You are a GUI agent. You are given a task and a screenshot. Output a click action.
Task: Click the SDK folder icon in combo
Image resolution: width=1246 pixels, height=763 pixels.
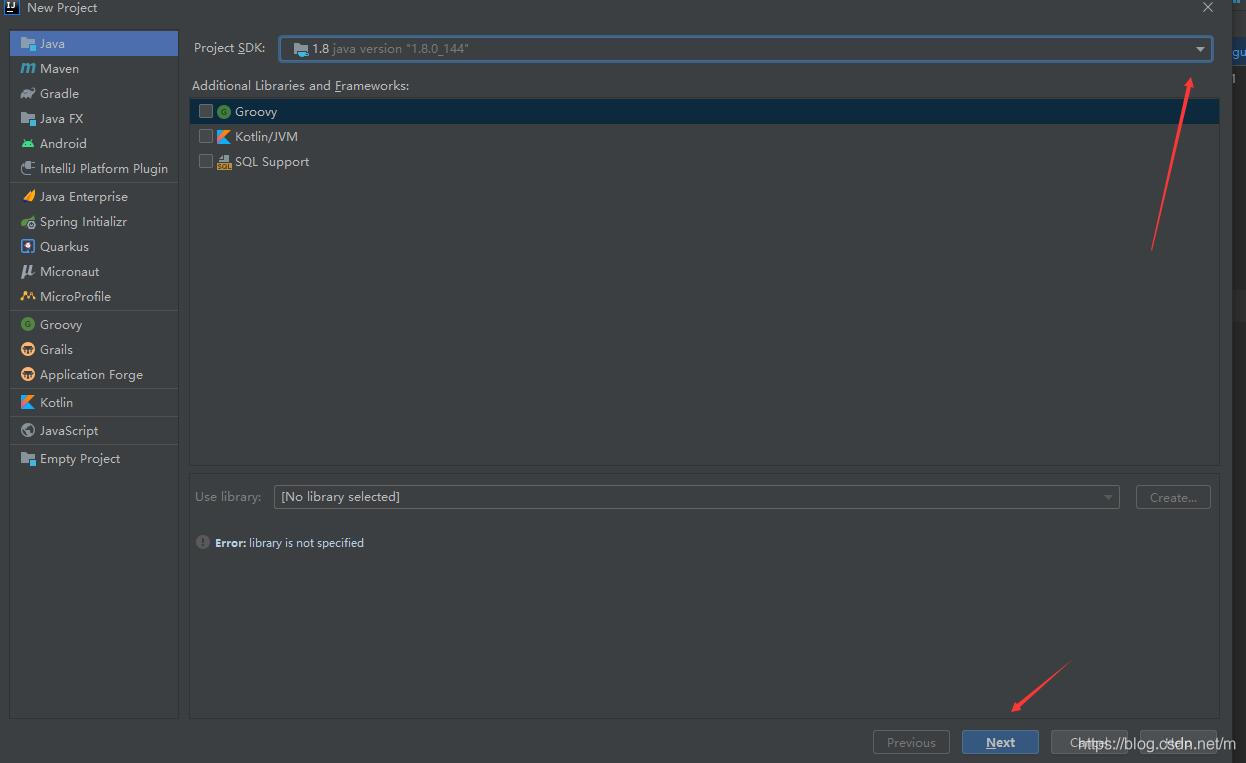click(301, 49)
